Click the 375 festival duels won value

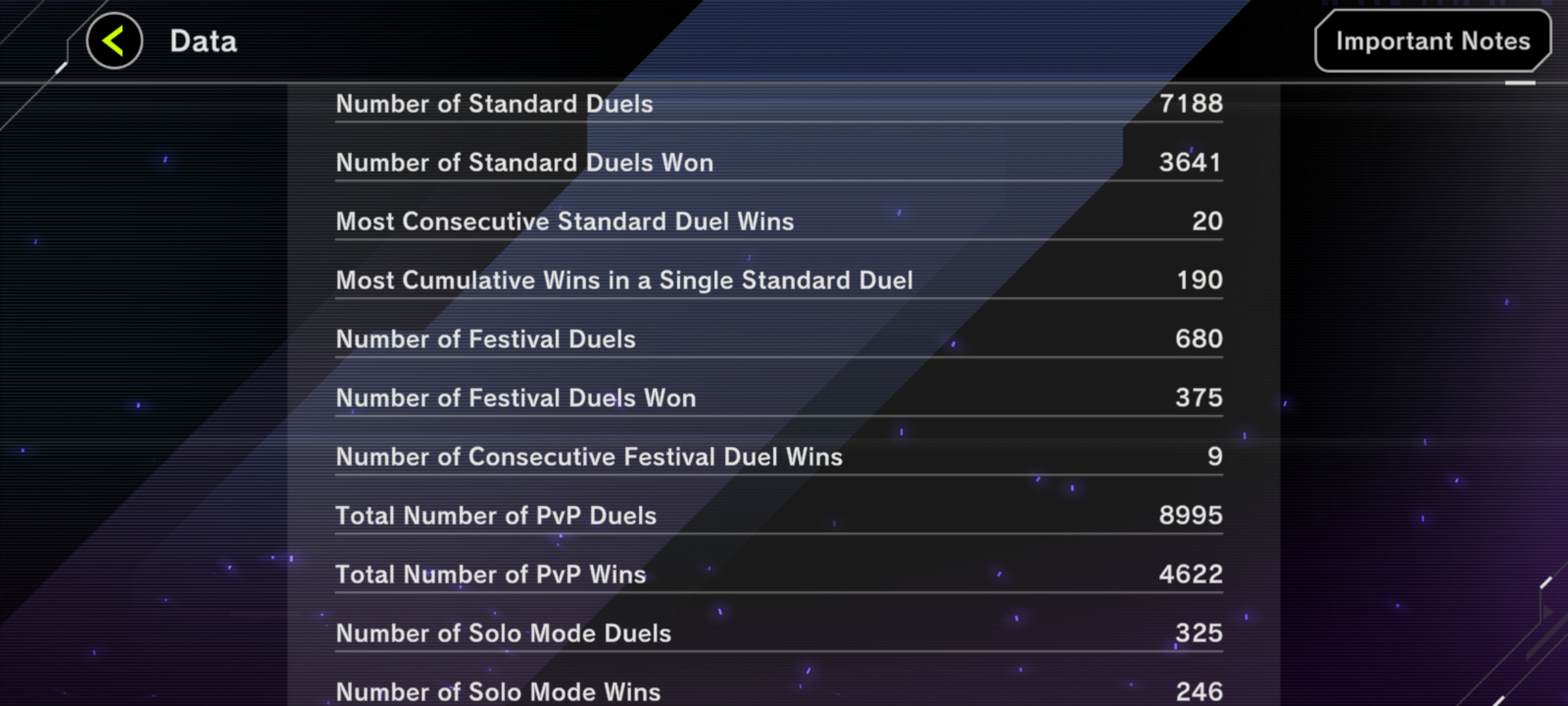[1199, 397]
